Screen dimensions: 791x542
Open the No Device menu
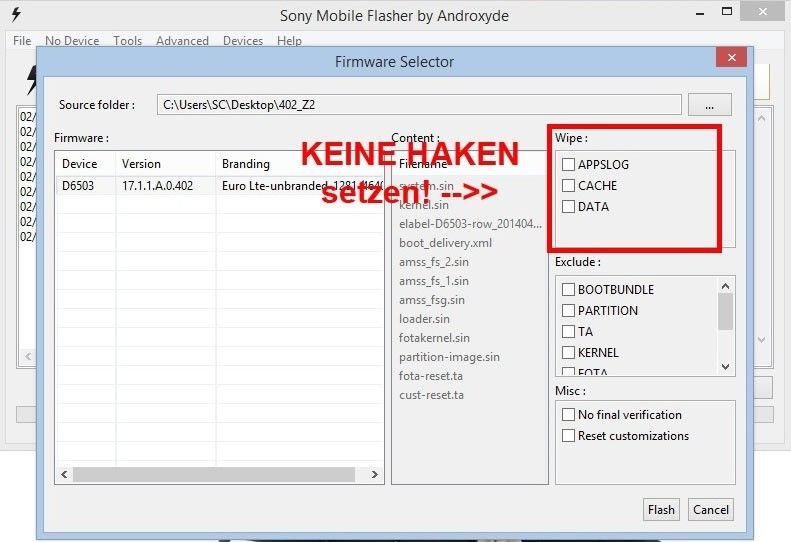click(72, 40)
